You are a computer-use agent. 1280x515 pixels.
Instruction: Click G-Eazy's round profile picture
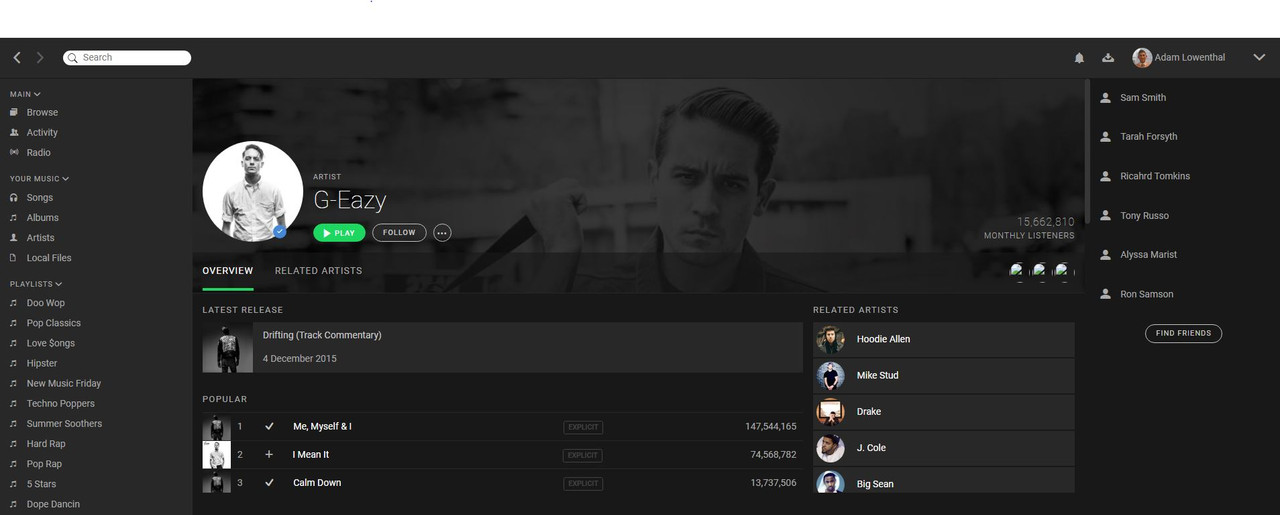pos(252,191)
